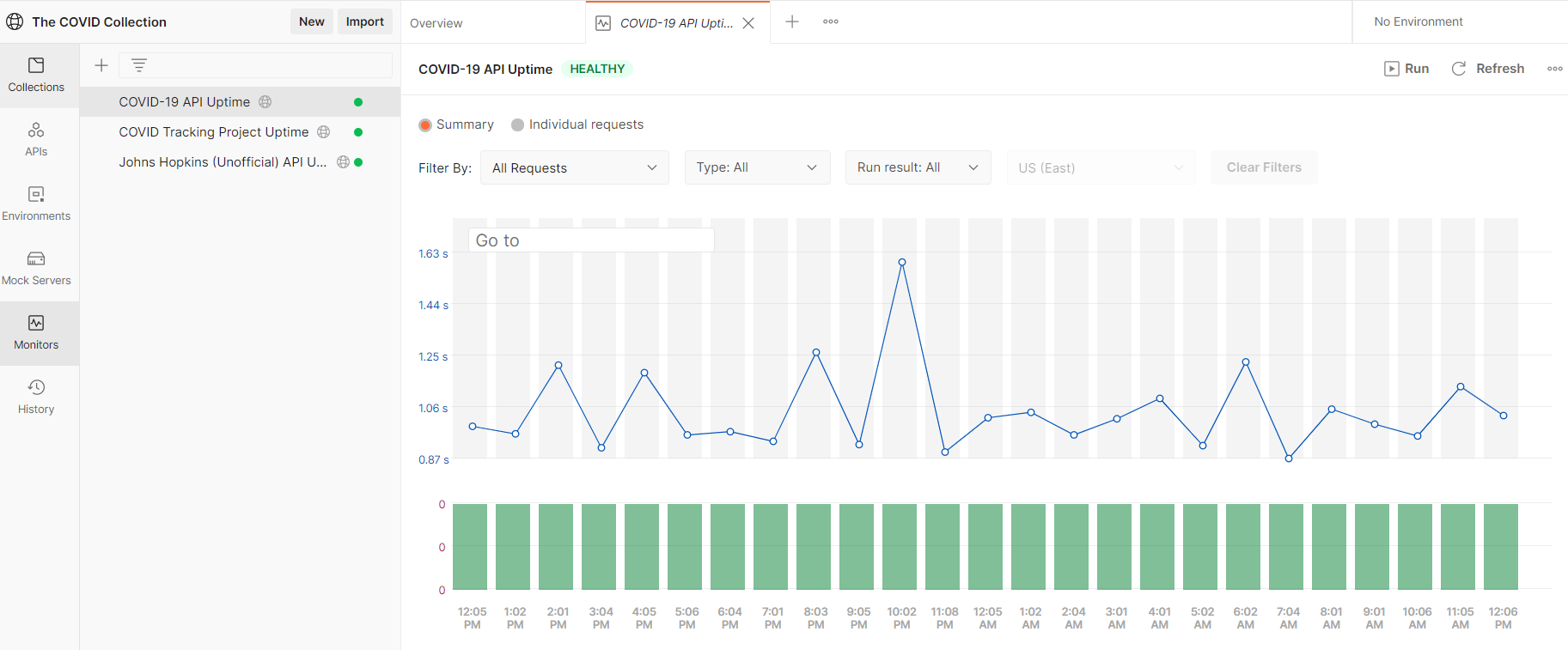Open monitor more actions three-dot menu
The height and width of the screenshot is (650, 1568).
(x=1555, y=69)
